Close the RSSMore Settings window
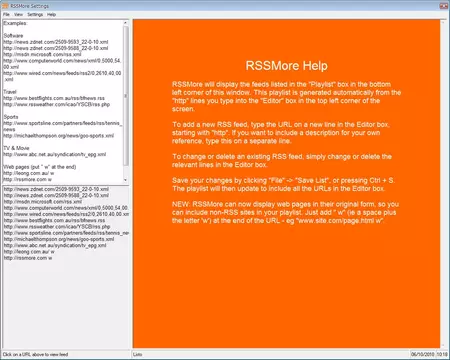This screenshot has height=360, width=450. tap(444, 6)
